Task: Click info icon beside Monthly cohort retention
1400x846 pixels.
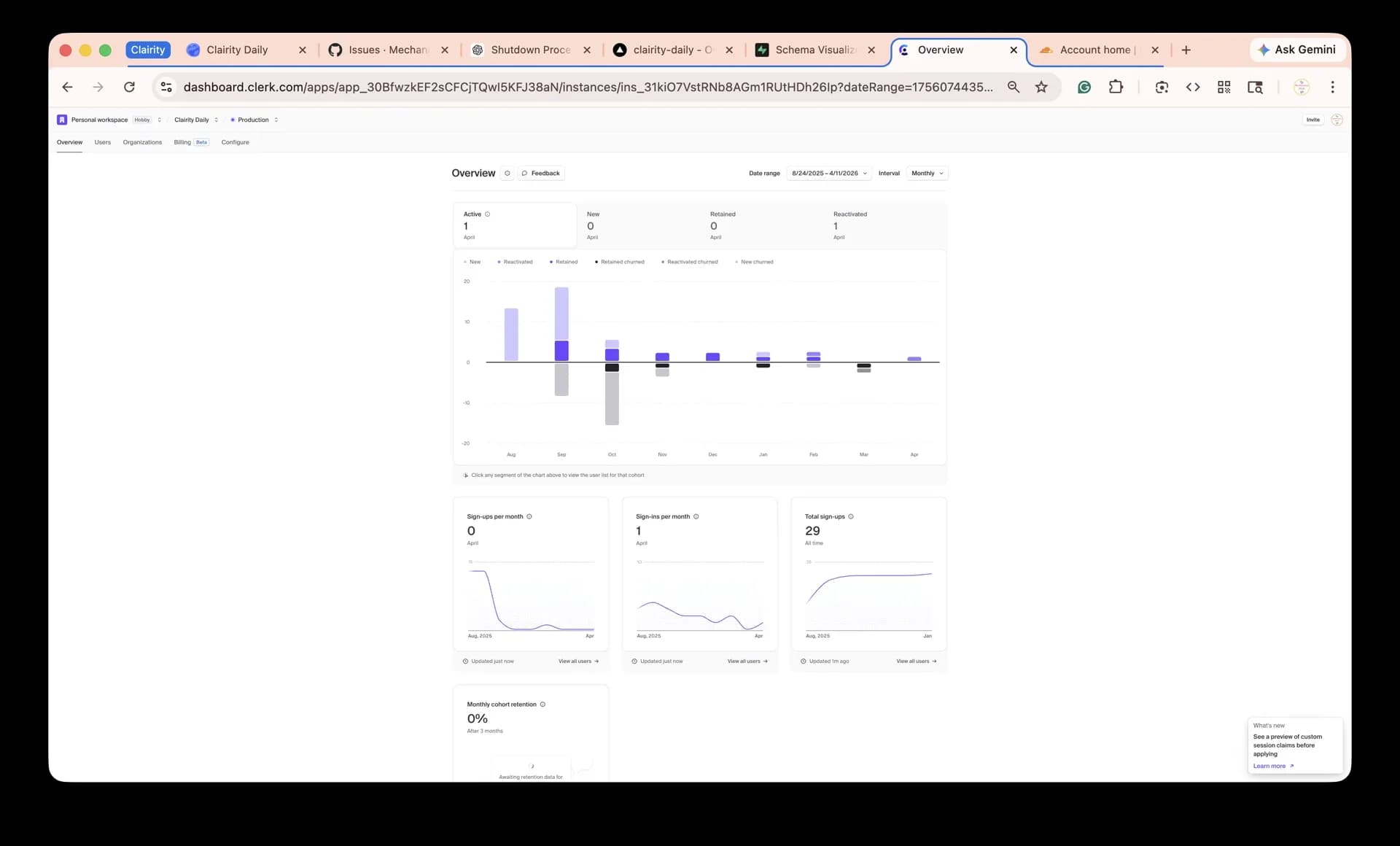Action: [x=542, y=705]
